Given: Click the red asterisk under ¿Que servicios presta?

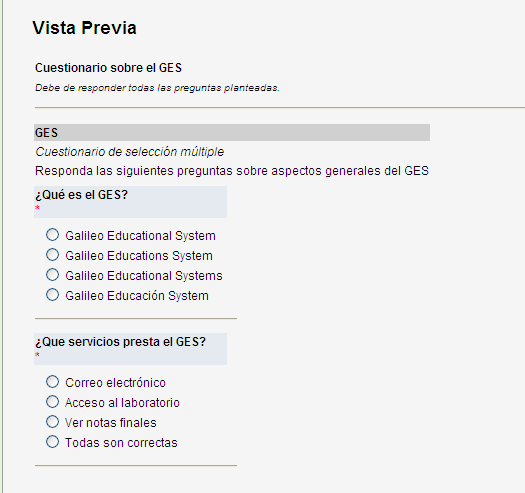Looking at the screenshot, I should pos(37,355).
